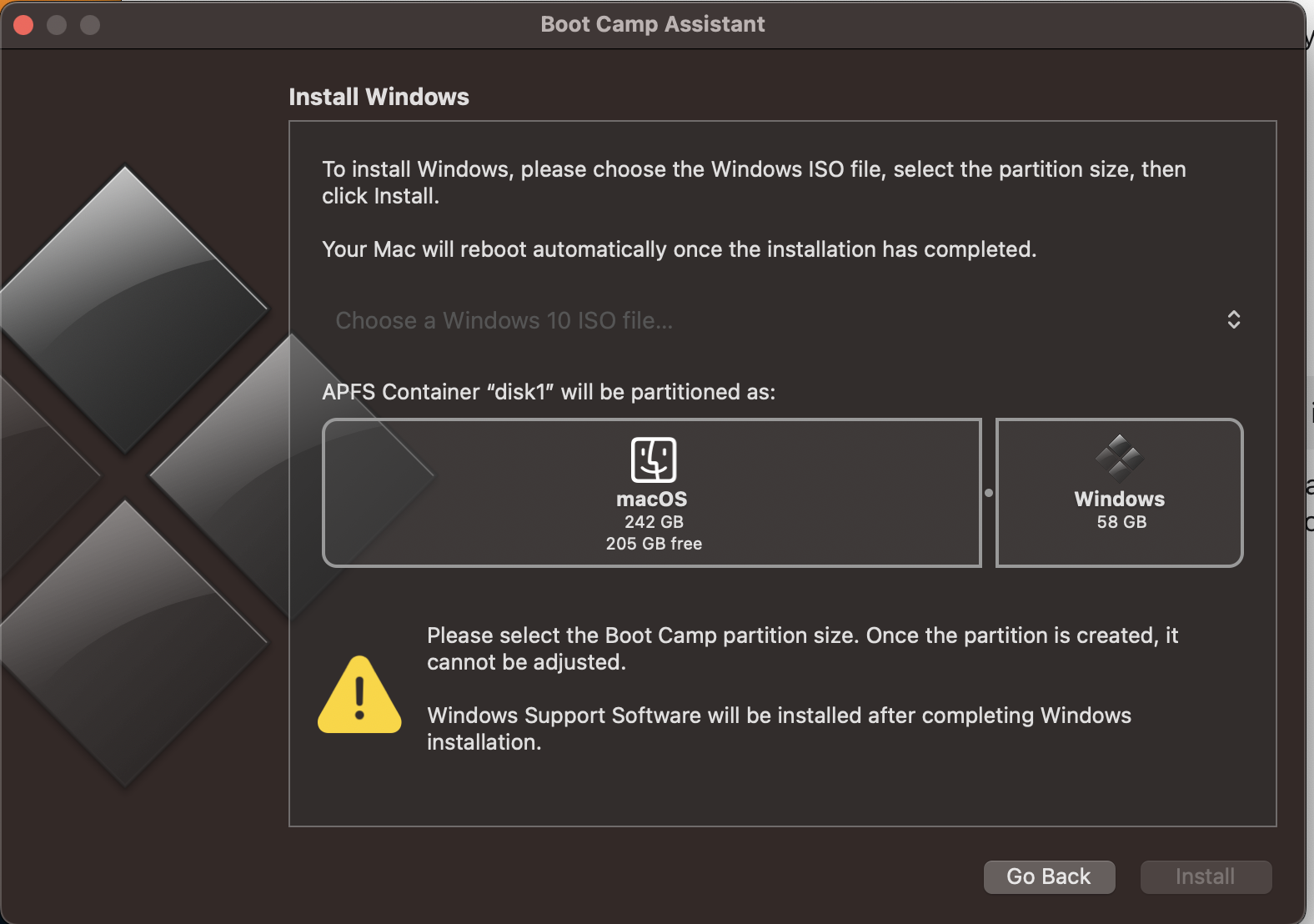Minimize the Boot Camp Assistant window
The image size is (1314, 924).
(x=57, y=25)
